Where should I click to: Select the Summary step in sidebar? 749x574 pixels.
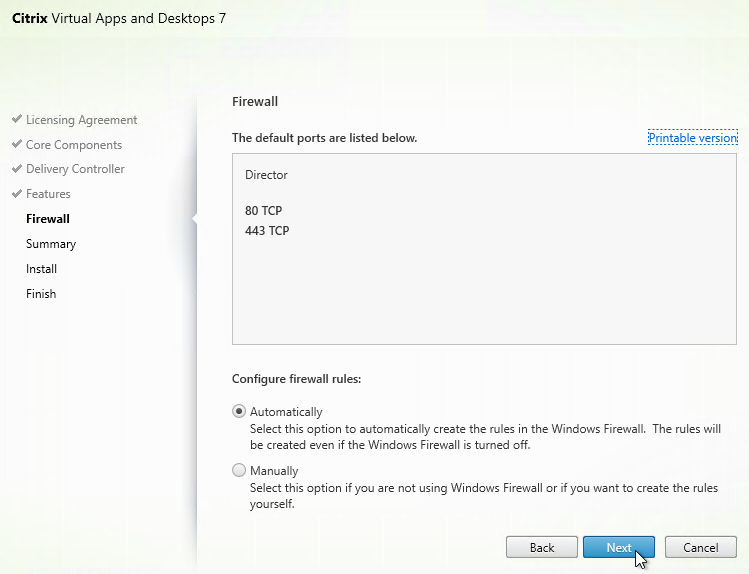click(x=51, y=244)
